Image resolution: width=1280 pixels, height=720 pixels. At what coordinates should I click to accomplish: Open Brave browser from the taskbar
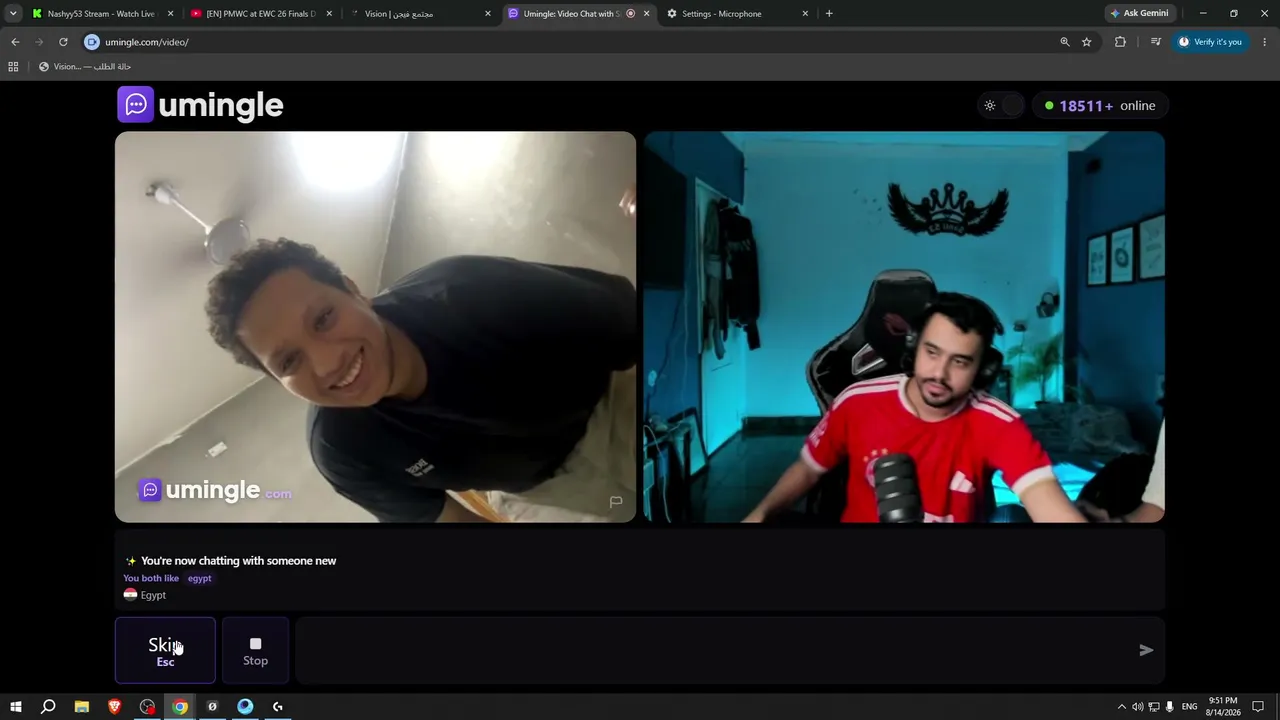coord(115,706)
